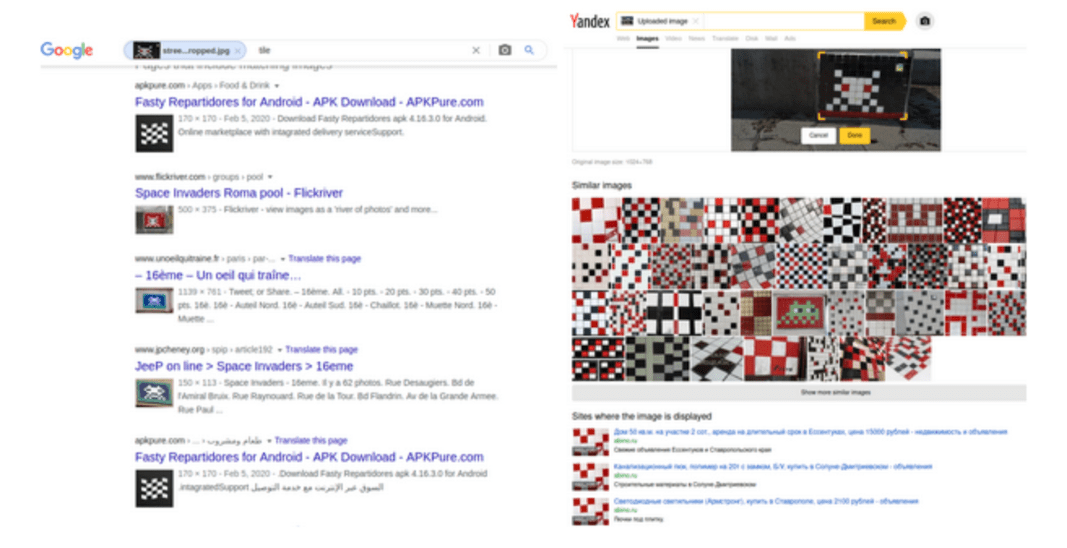Image resolution: width=1067 pixels, height=548 pixels.
Task: Click the Yandex logo
Action: (589, 21)
